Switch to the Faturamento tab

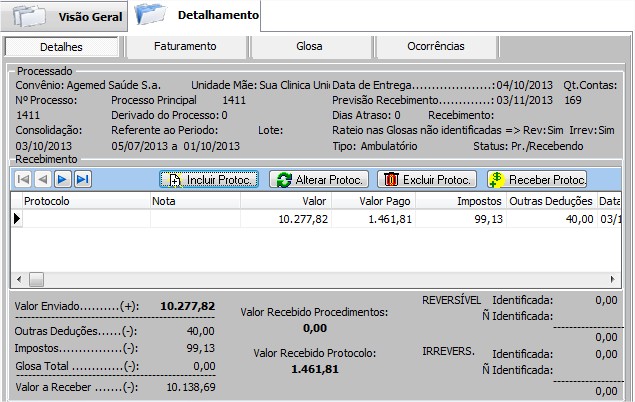point(185,46)
